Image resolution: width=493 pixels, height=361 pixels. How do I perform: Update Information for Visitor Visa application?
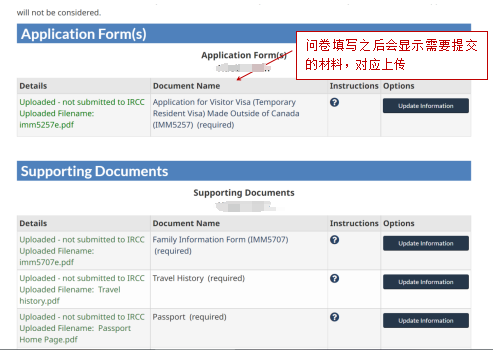(x=426, y=106)
